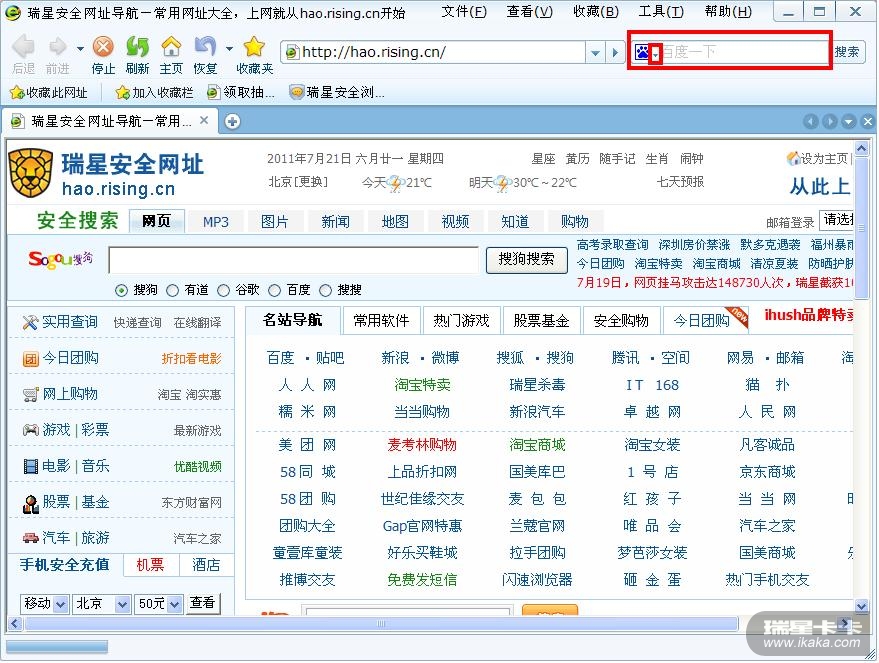Click tab bar close round icon
The width and height of the screenshot is (879, 663).
868,121
